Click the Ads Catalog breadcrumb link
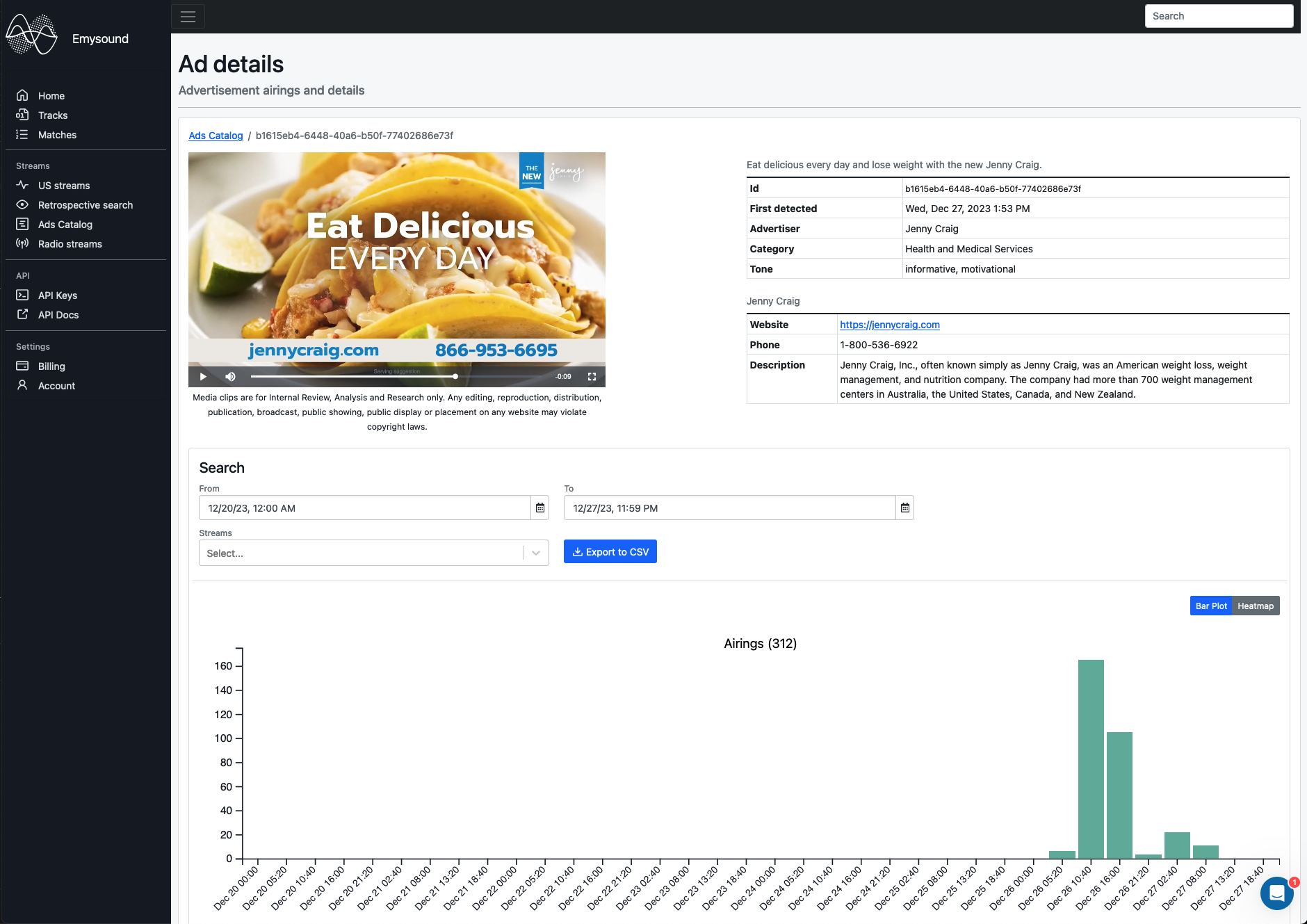The height and width of the screenshot is (924, 1307). pyautogui.click(x=216, y=136)
